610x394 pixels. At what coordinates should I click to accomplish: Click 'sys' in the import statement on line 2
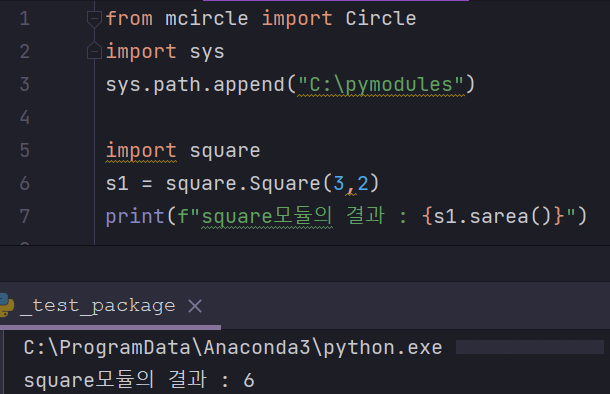coord(207,53)
